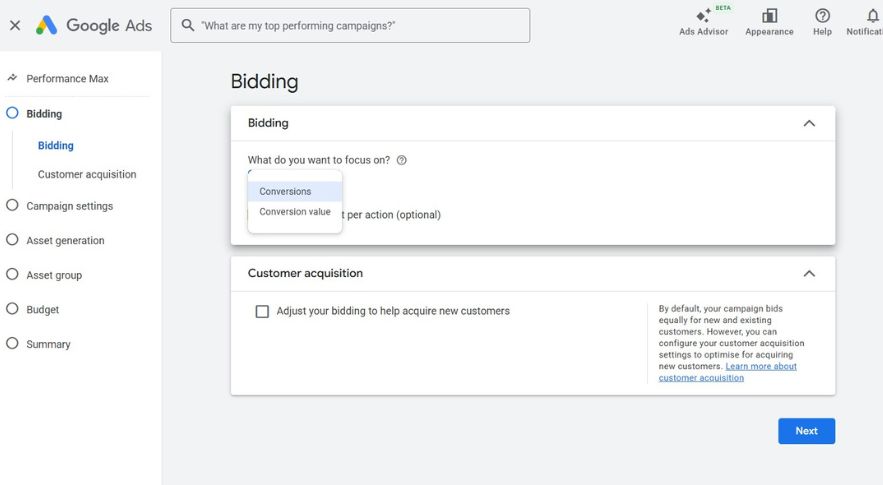Open the Asset group step
883x485 pixels.
pos(54,275)
